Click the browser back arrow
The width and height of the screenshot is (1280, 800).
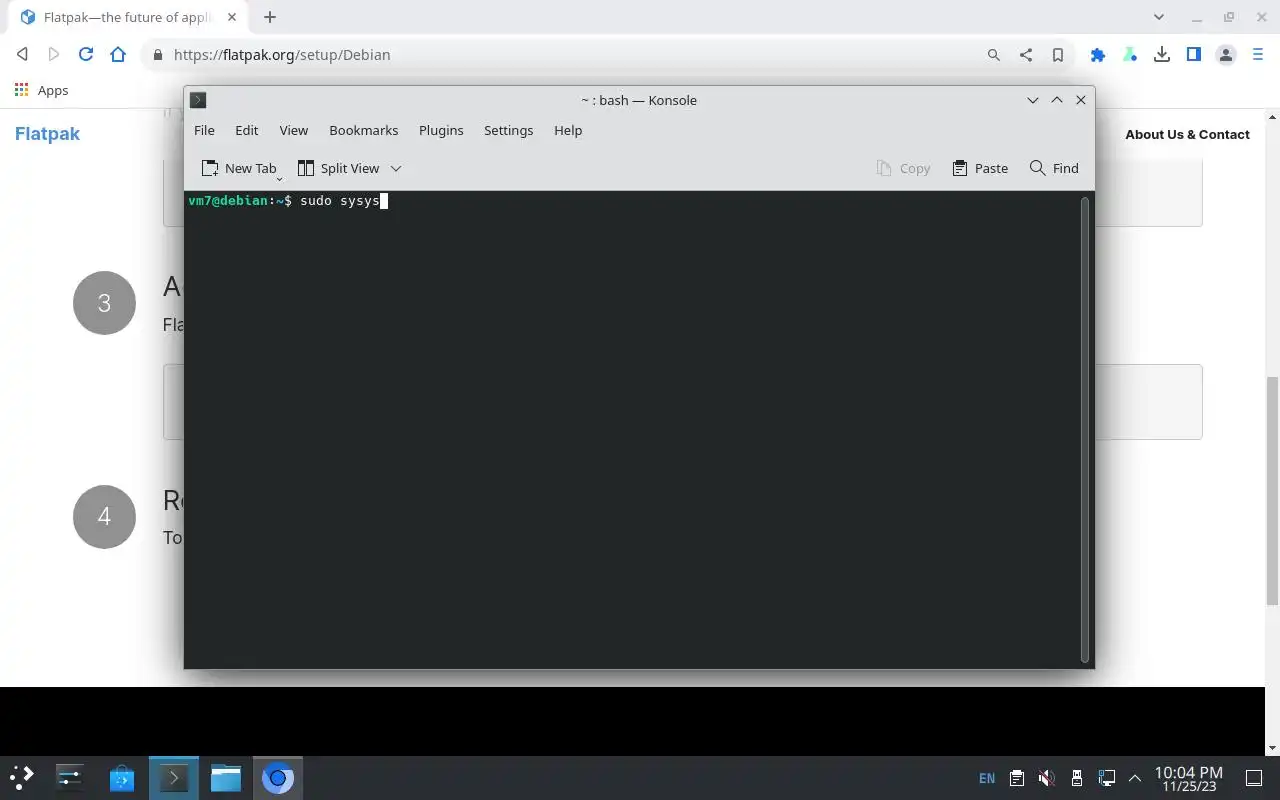click(x=22, y=55)
